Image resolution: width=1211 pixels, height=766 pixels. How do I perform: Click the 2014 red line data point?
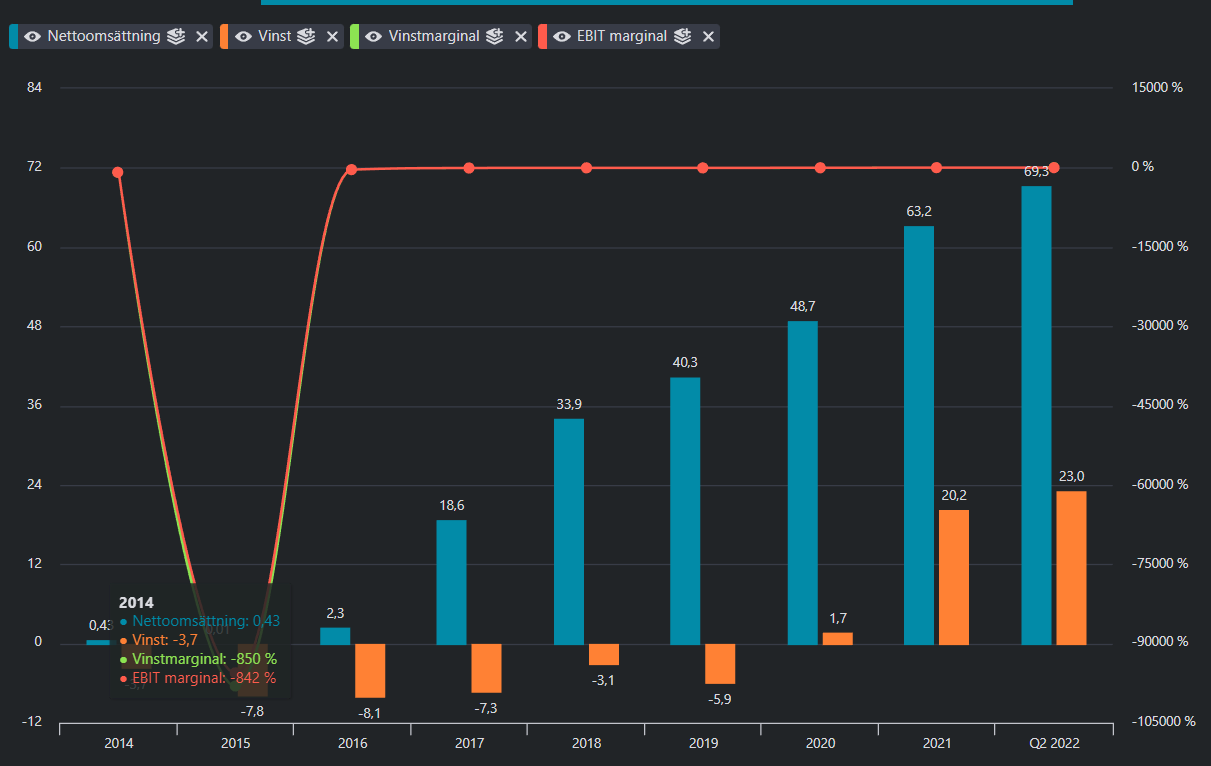pyautogui.click(x=118, y=173)
